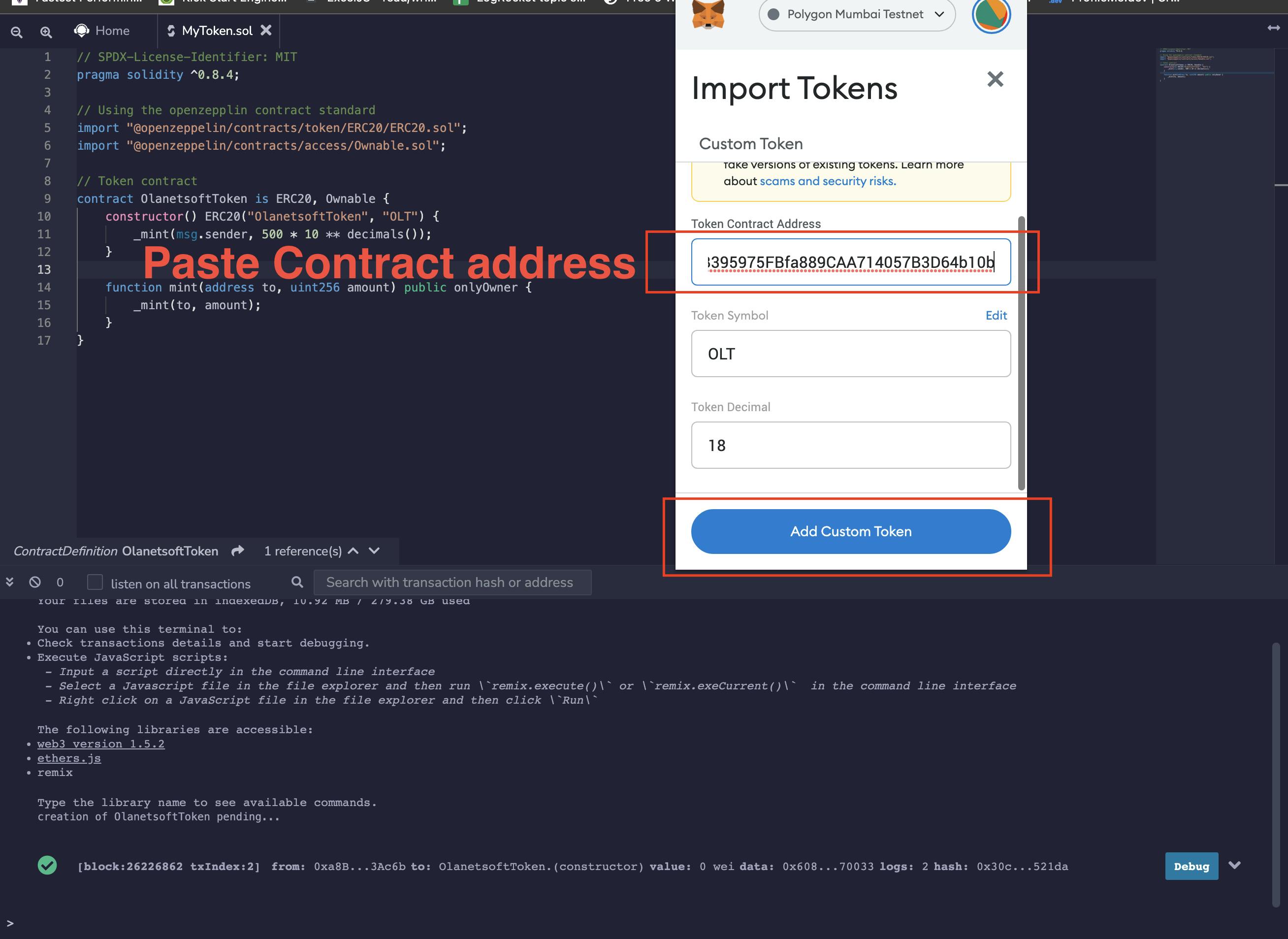Click the Add Custom Token button

(x=851, y=531)
